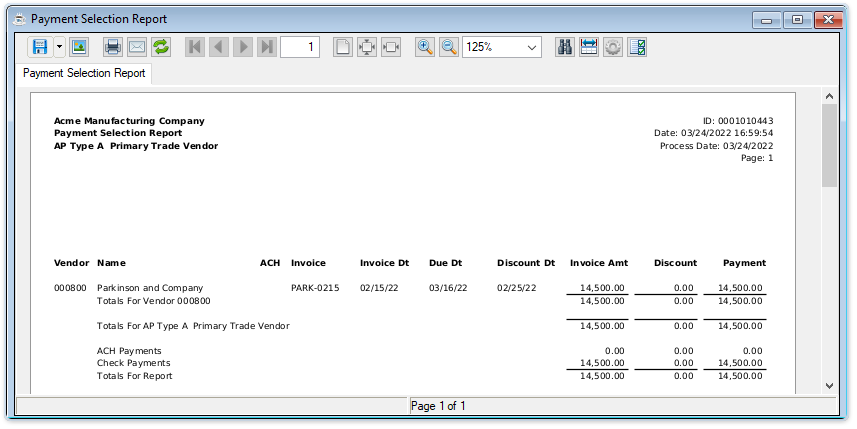
Task: Click the single blank page icon
Action: (343, 47)
